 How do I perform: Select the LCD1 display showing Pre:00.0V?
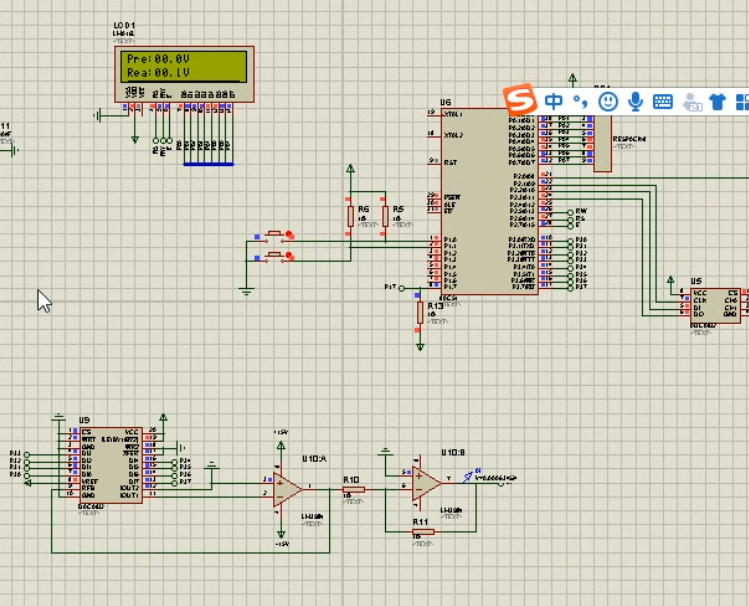[184, 74]
